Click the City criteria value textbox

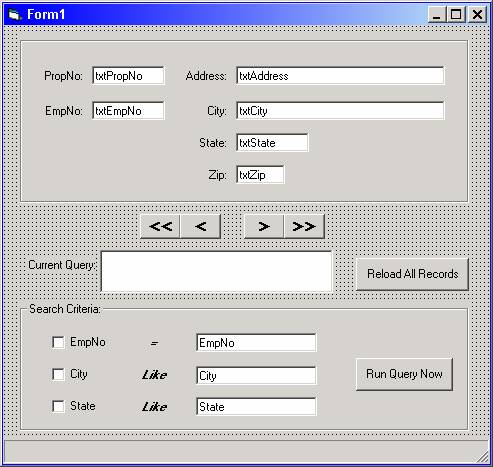(256, 376)
